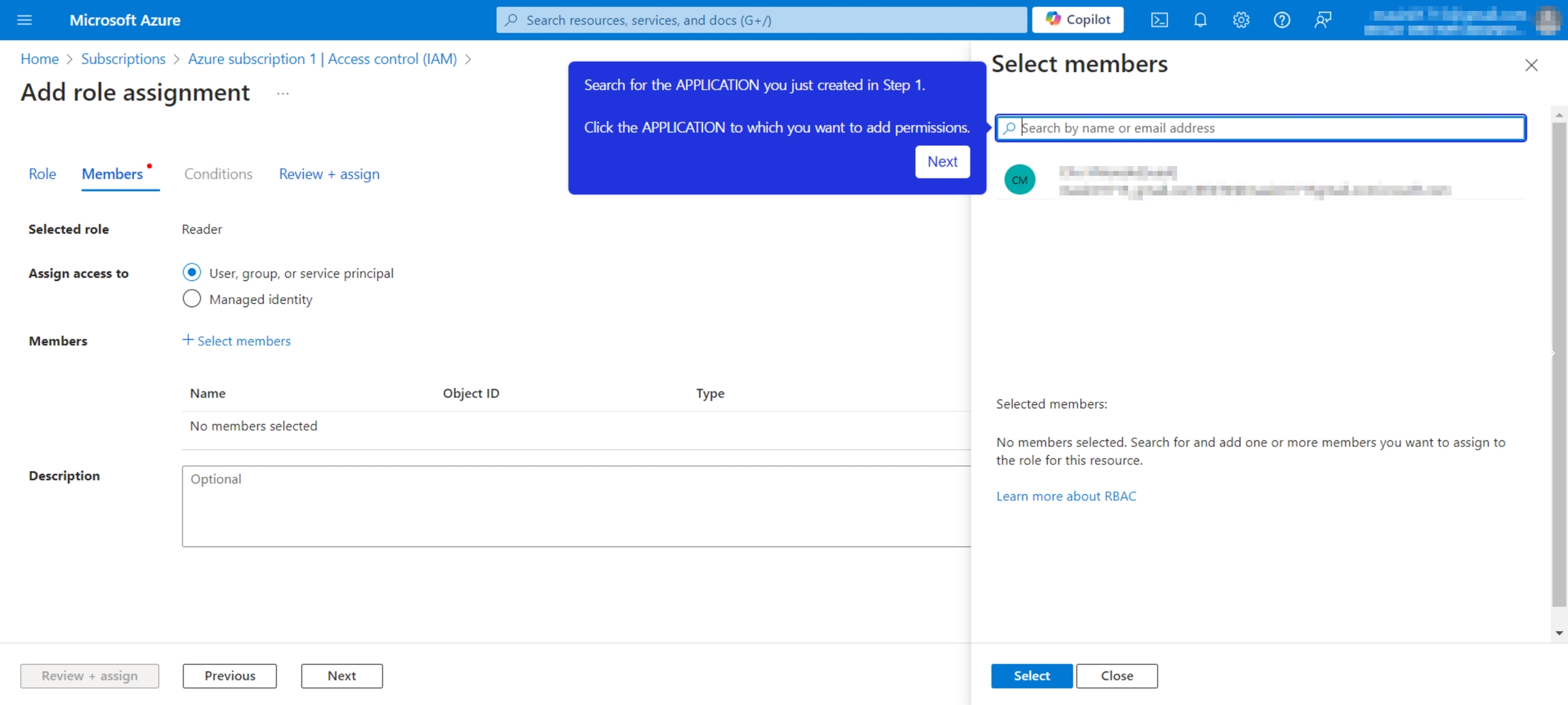Click the Feedback icon in header
This screenshot has height=705, width=1568.
click(1322, 20)
